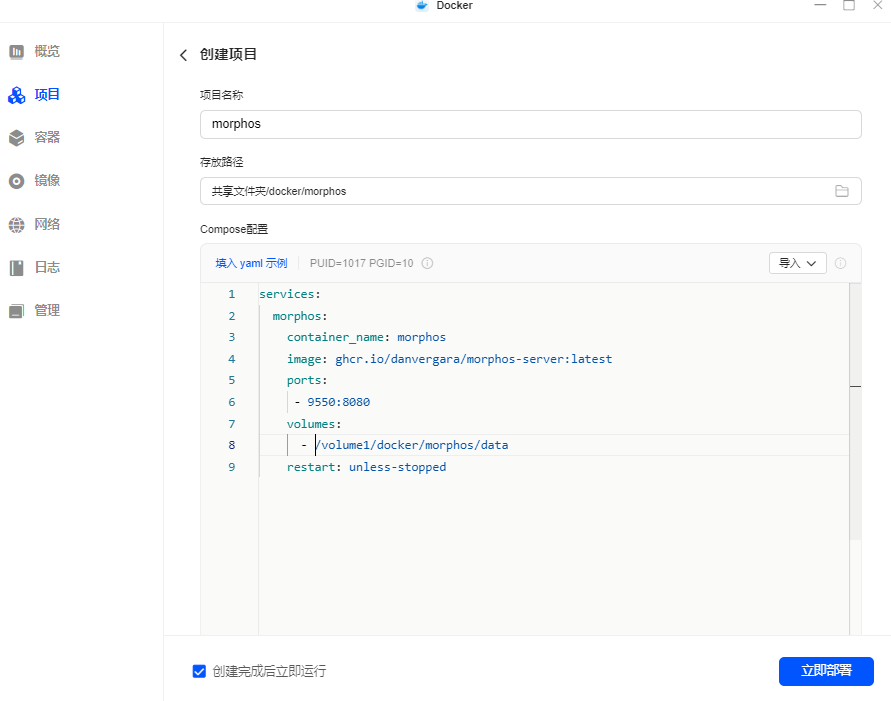Screen dimensions: 891x701
Task: Click the Image (镜像) disc icon
Action: coord(16,181)
